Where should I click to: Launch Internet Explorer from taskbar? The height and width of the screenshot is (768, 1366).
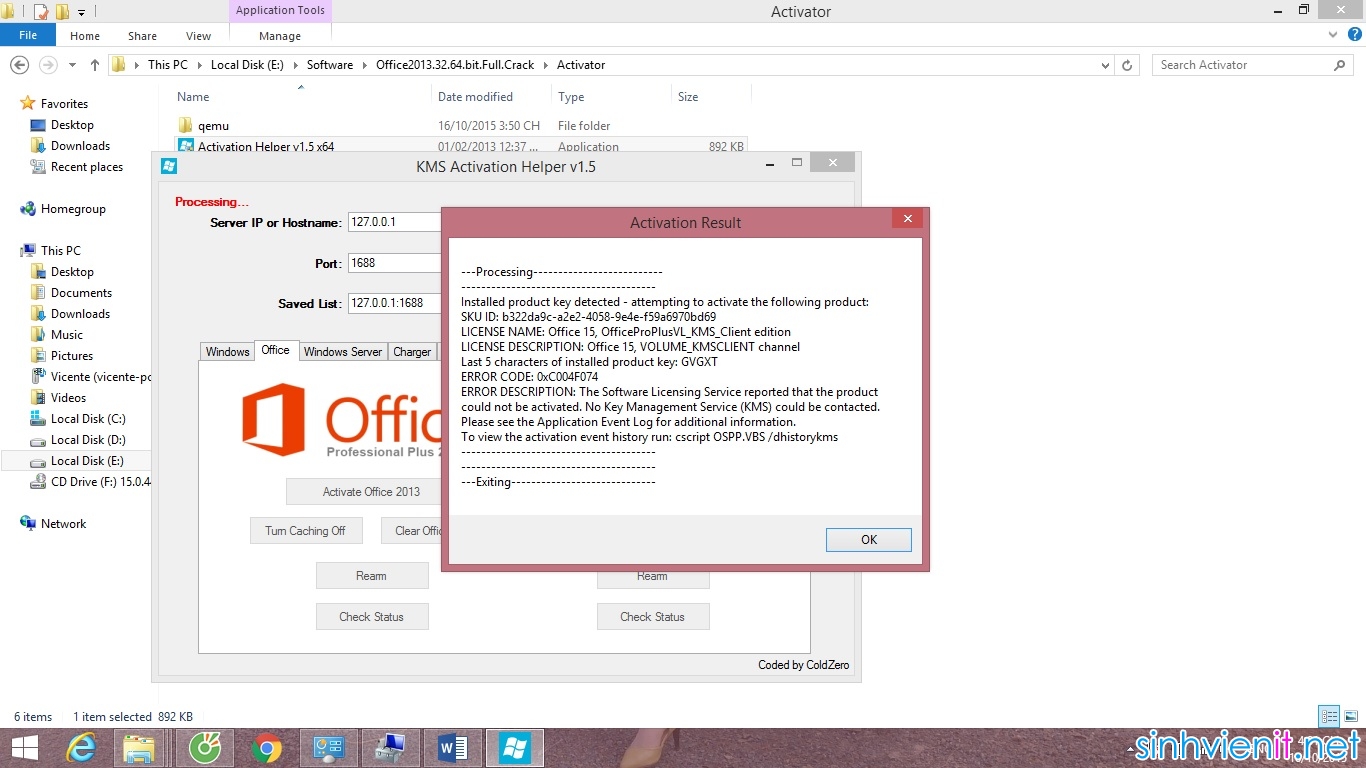pyautogui.click(x=81, y=748)
